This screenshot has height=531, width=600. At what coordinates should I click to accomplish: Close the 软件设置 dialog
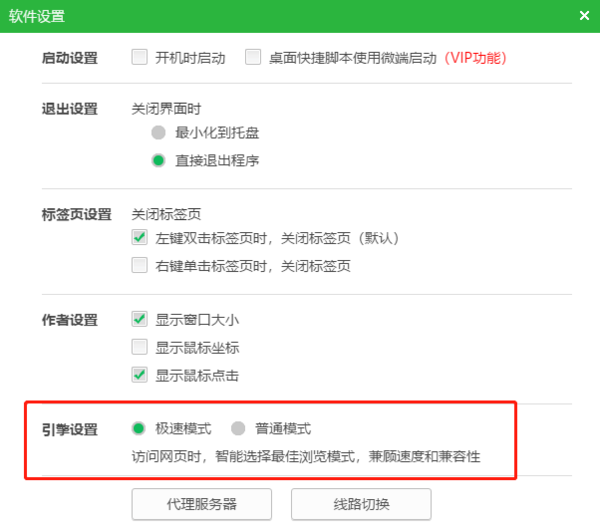(x=584, y=15)
